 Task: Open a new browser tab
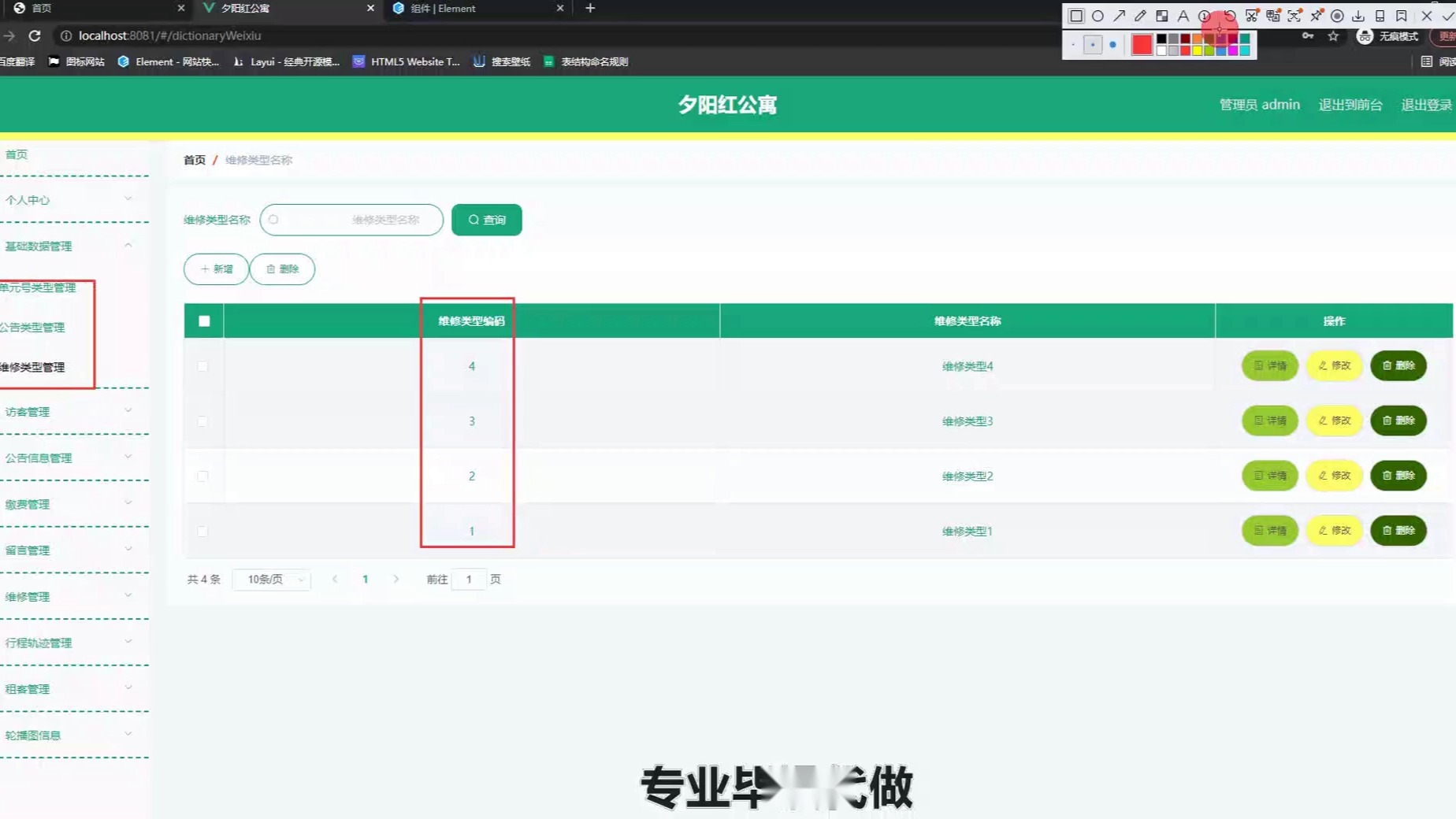[x=590, y=8]
